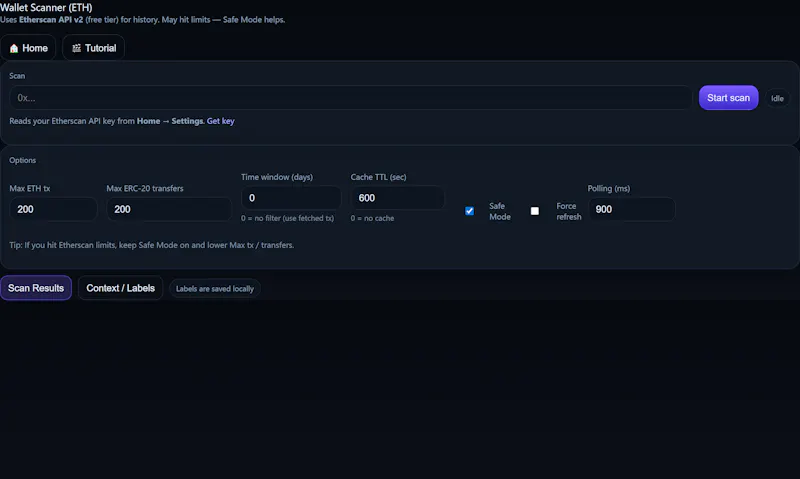
Task: Focus the 0x wallet address field
Action: pyautogui.click(x=351, y=98)
